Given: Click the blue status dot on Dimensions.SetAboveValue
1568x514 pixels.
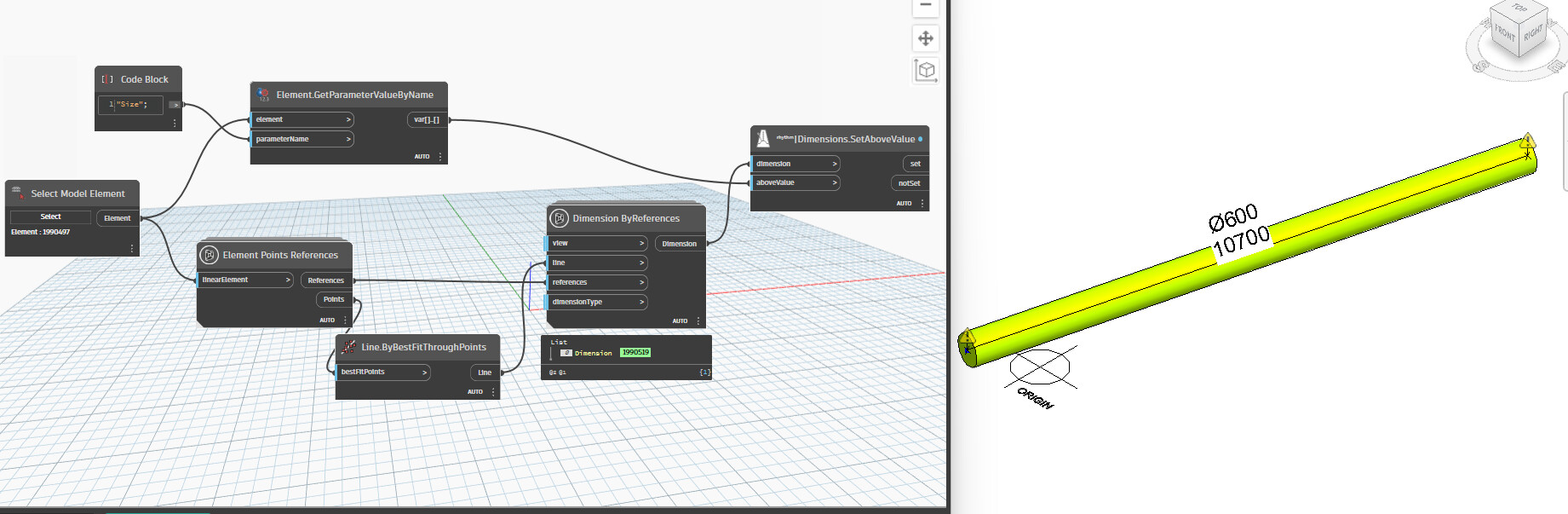Looking at the screenshot, I should pos(920,139).
